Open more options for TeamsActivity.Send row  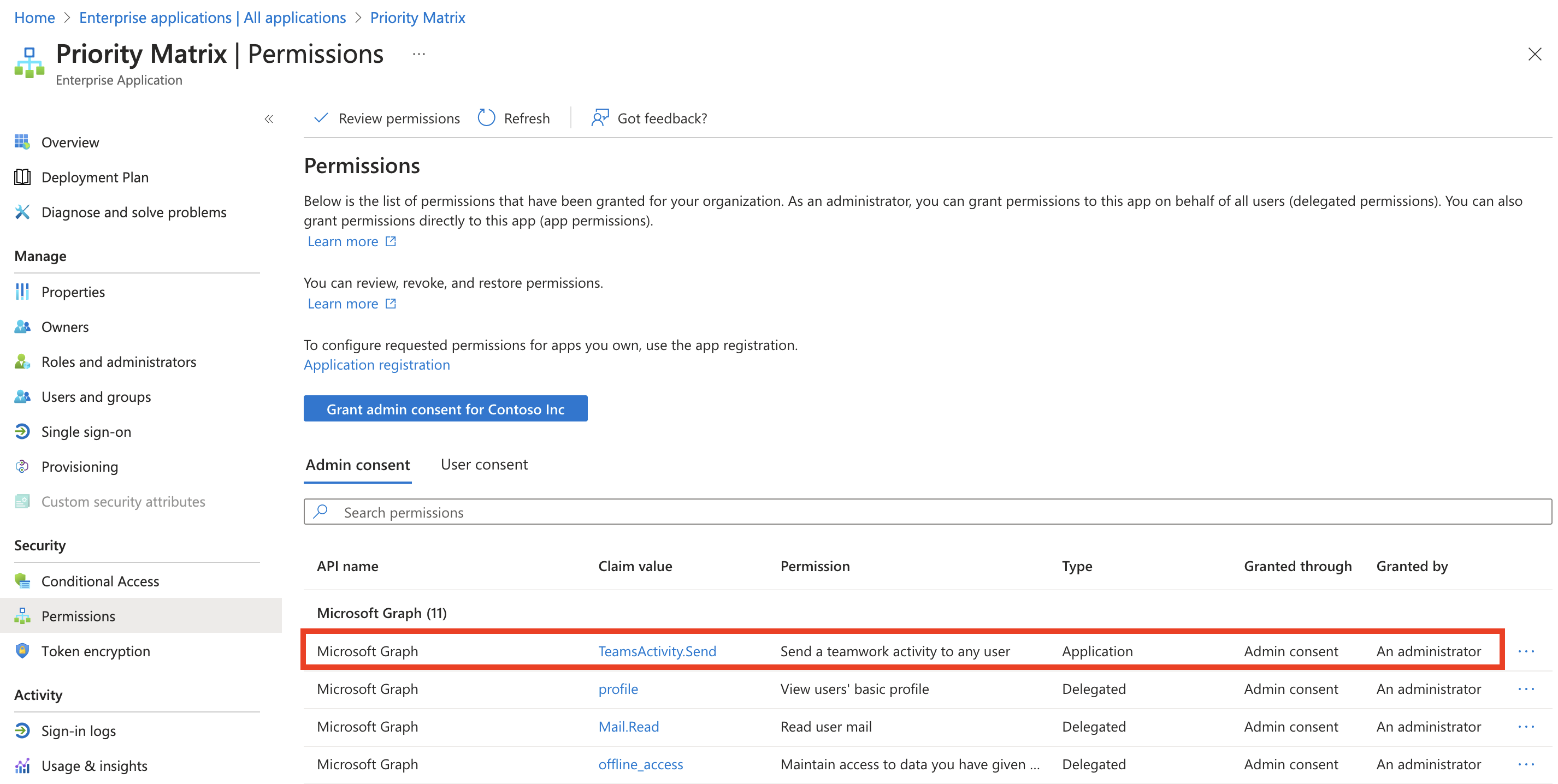pyautogui.click(x=1526, y=651)
